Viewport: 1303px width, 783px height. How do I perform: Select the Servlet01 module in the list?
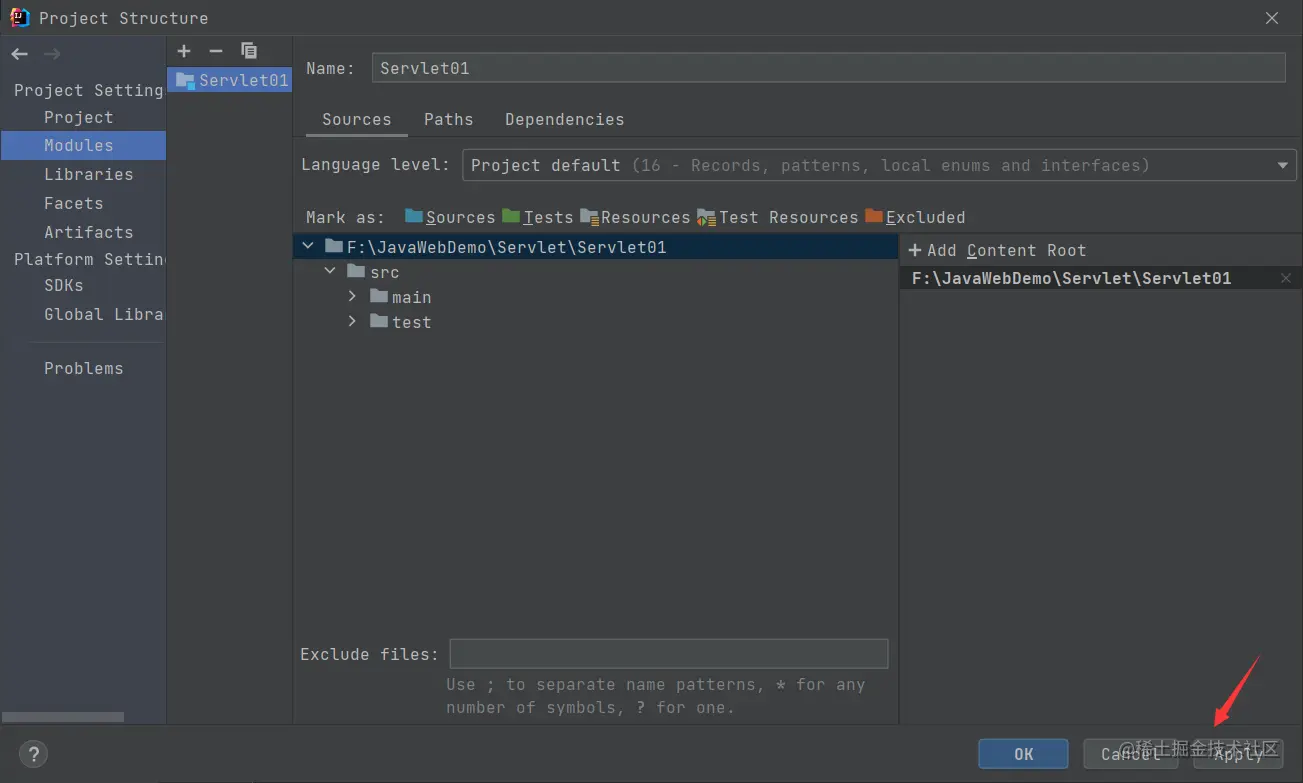[x=230, y=80]
